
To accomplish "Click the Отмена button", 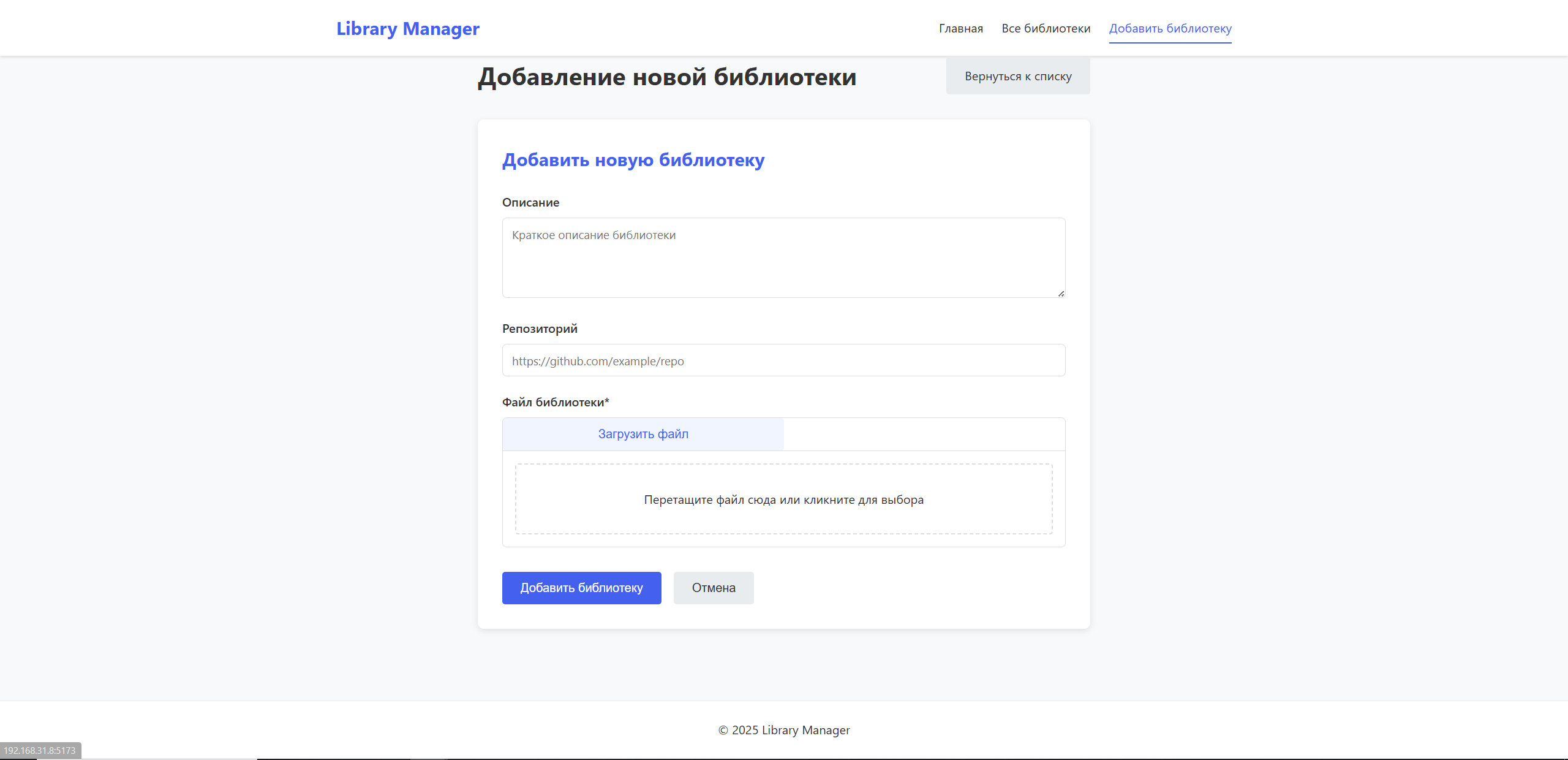I will coord(713,588).
